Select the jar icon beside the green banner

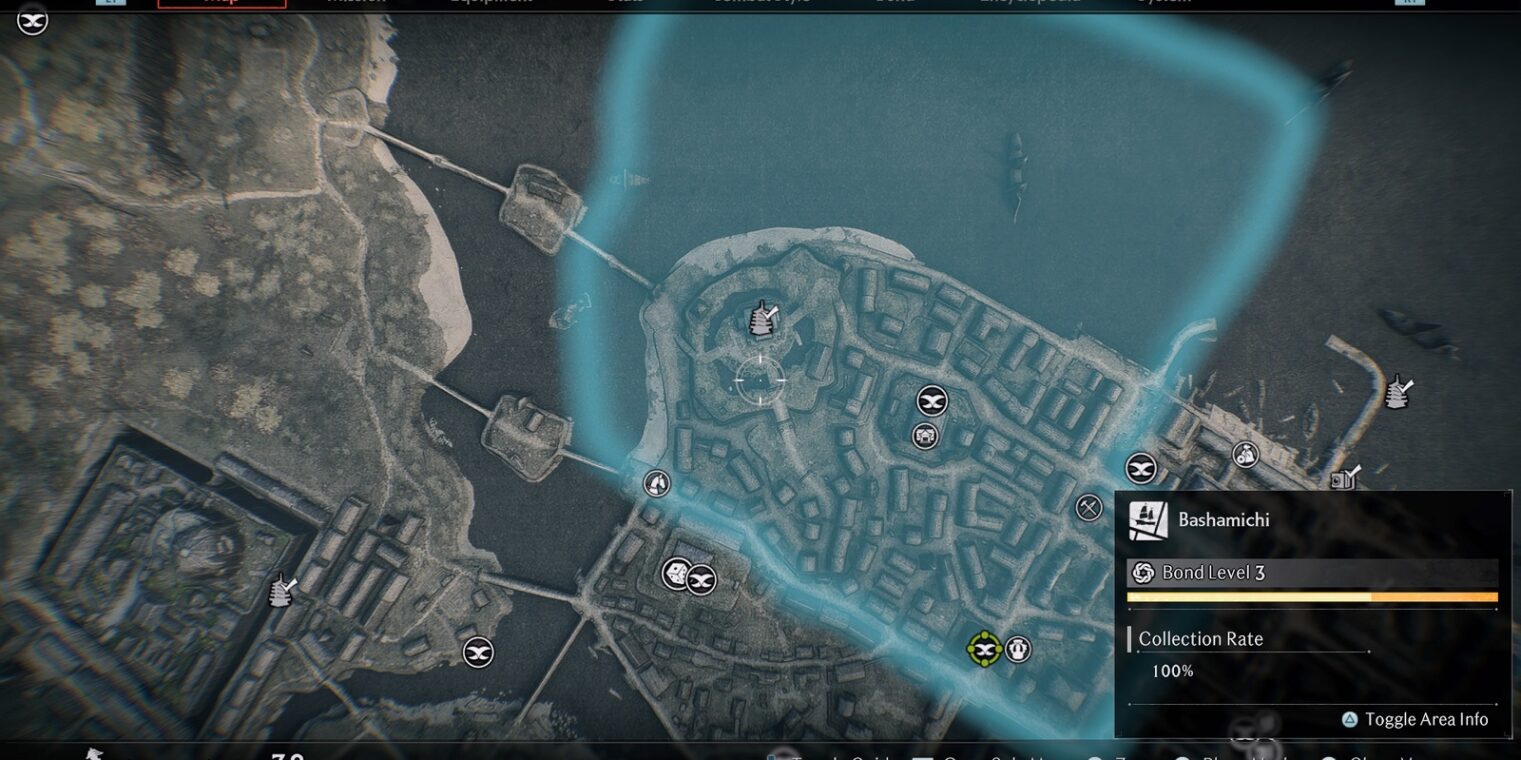coord(1018,649)
